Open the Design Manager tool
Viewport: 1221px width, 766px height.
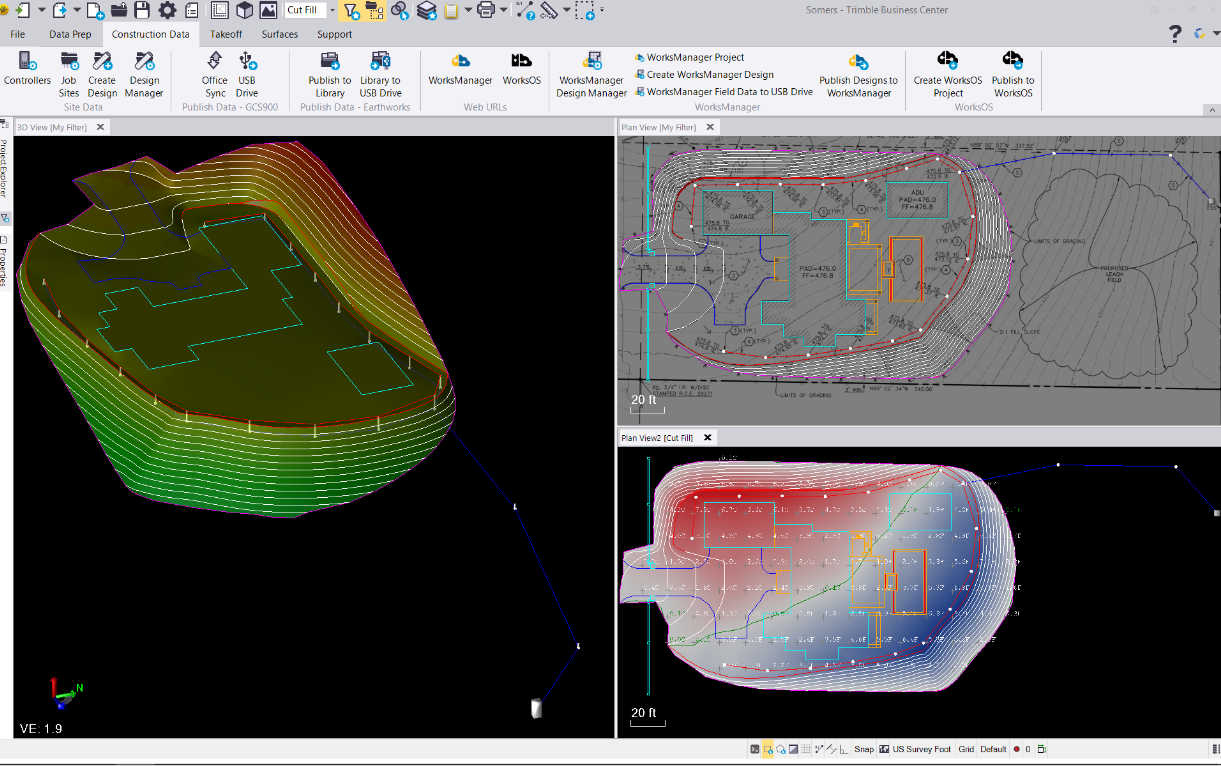pyautogui.click(x=143, y=75)
